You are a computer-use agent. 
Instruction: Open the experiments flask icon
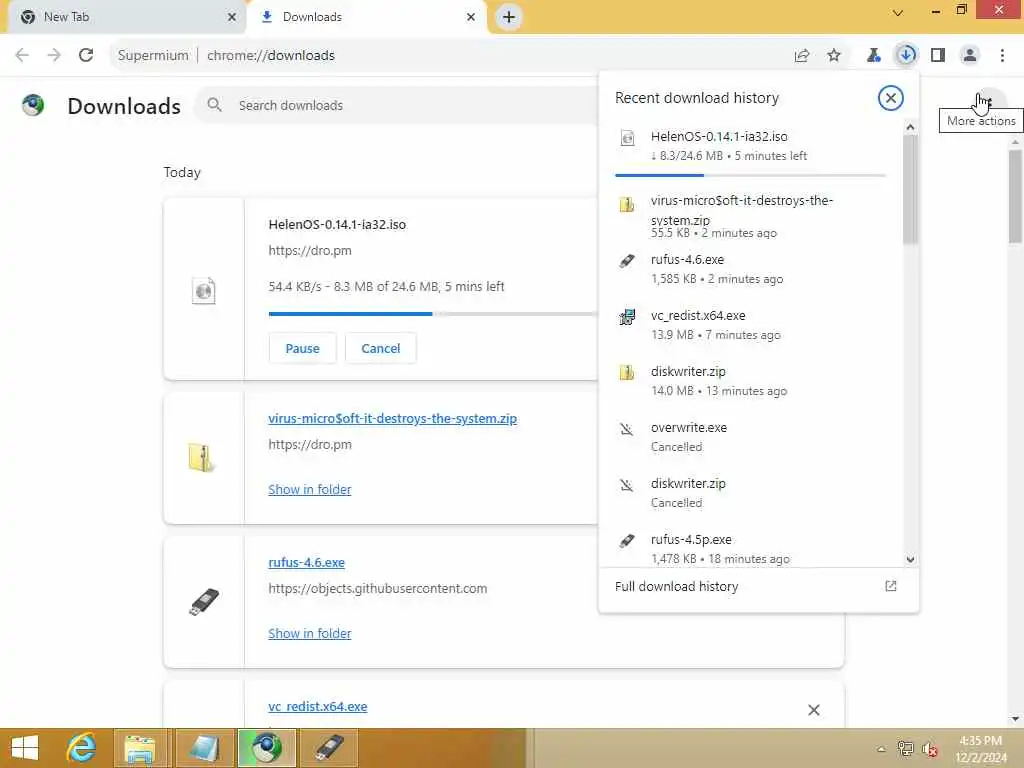coord(874,55)
